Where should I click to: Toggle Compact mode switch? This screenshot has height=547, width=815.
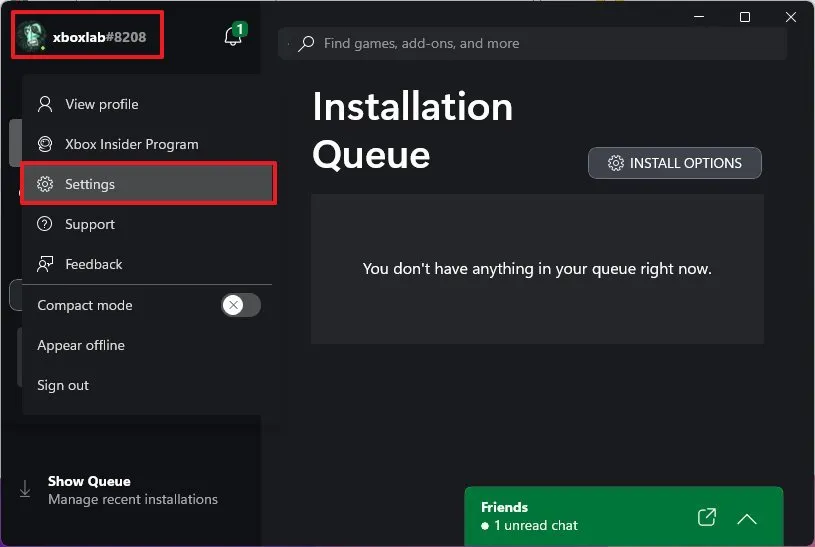(241, 305)
